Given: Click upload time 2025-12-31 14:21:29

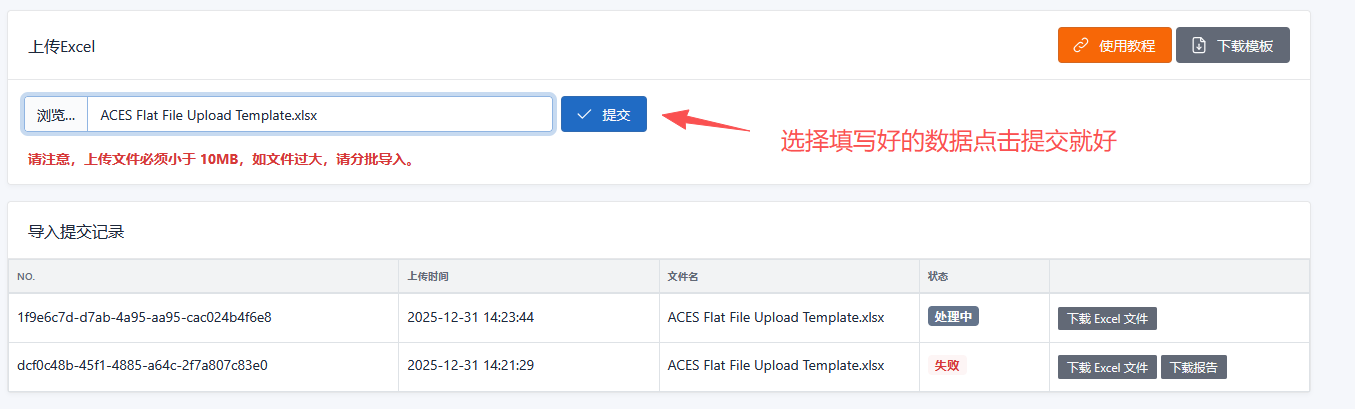Looking at the screenshot, I should (470, 366).
